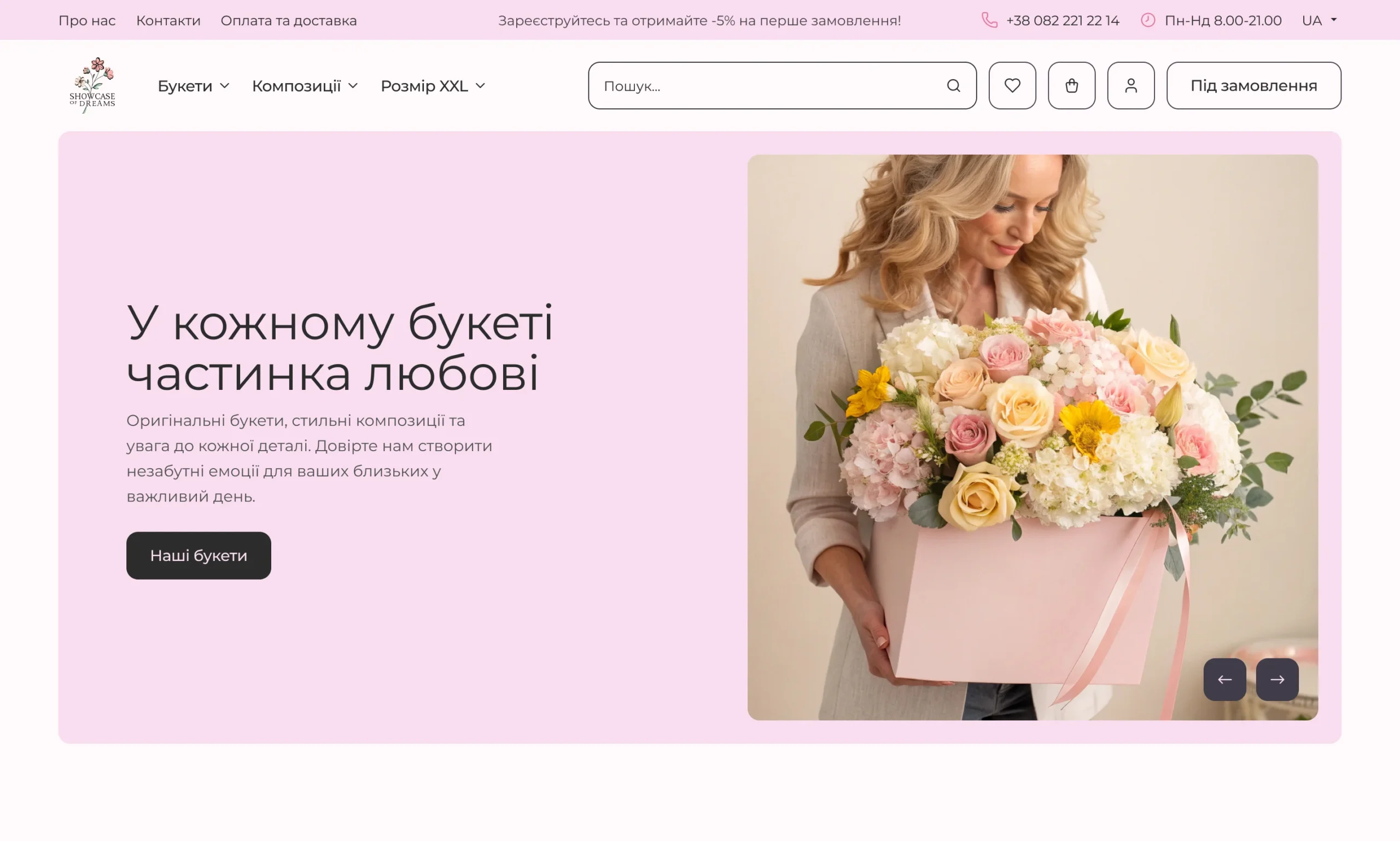Open the Контакти menu item
This screenshot has height=841, width=1400.
(x=168, y=20)
